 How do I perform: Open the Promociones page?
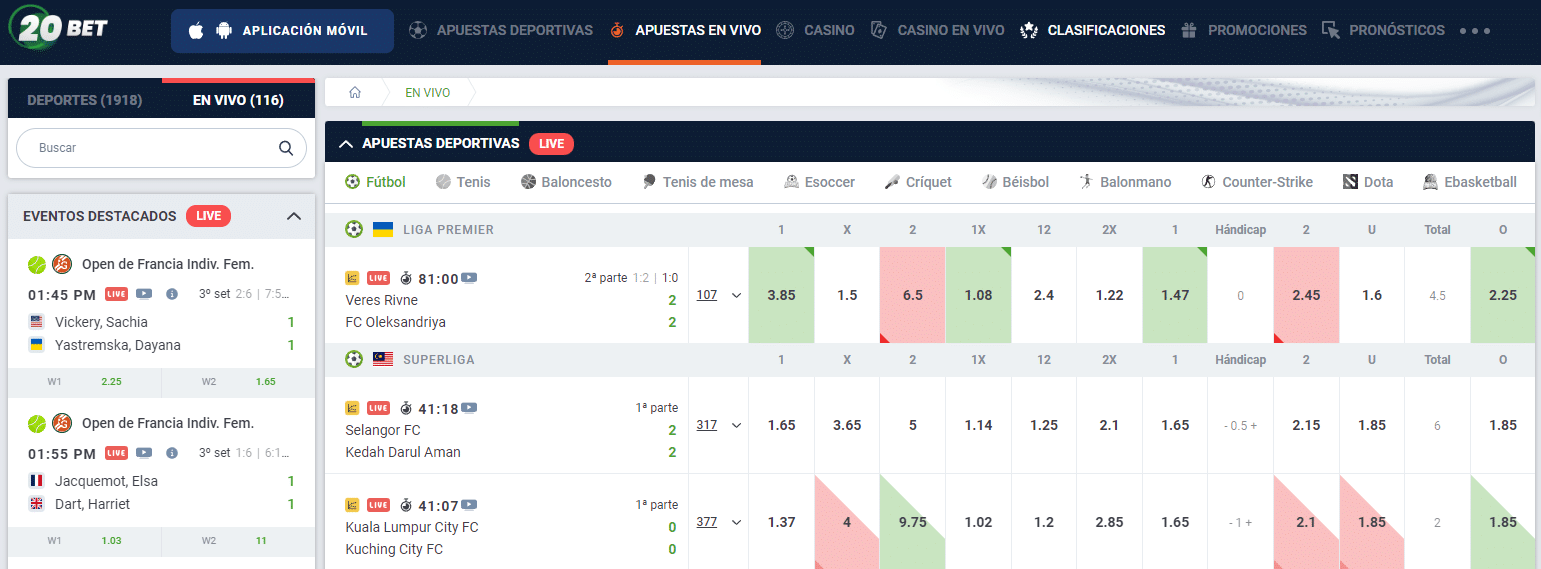pos(1243,30)
